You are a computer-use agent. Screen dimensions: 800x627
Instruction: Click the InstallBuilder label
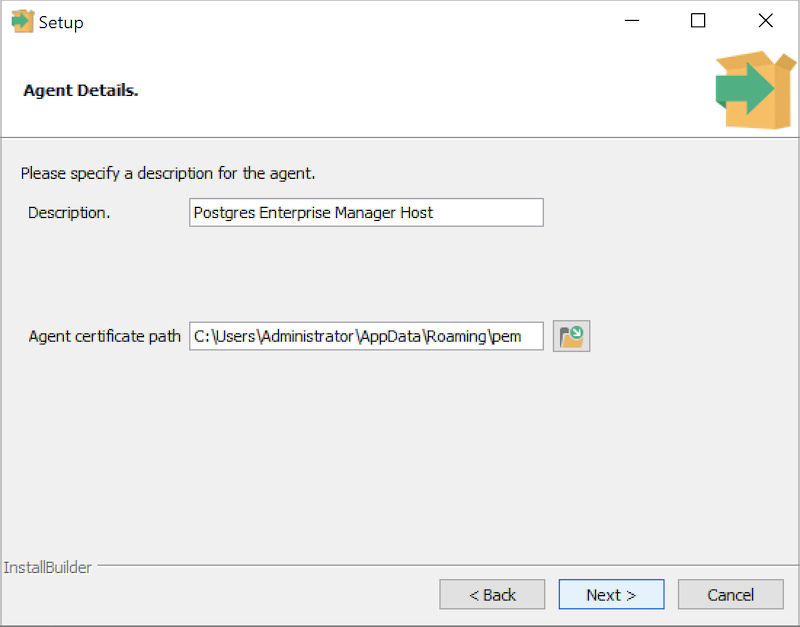[x=47, y=567]
